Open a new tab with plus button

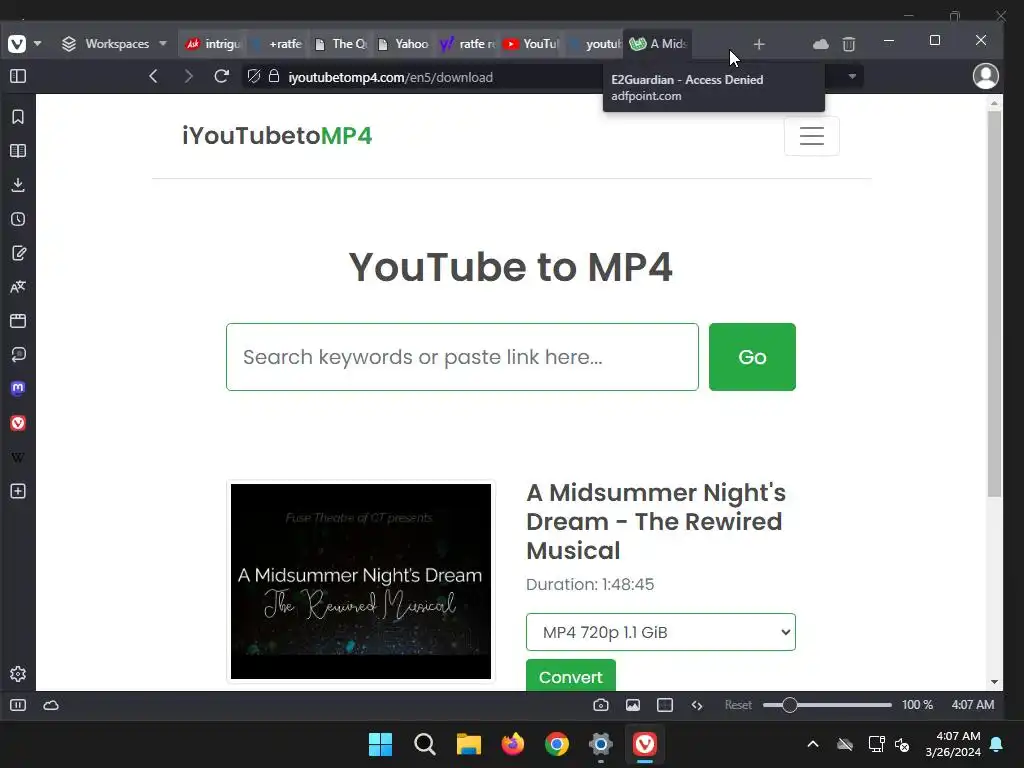pos(759,44)
